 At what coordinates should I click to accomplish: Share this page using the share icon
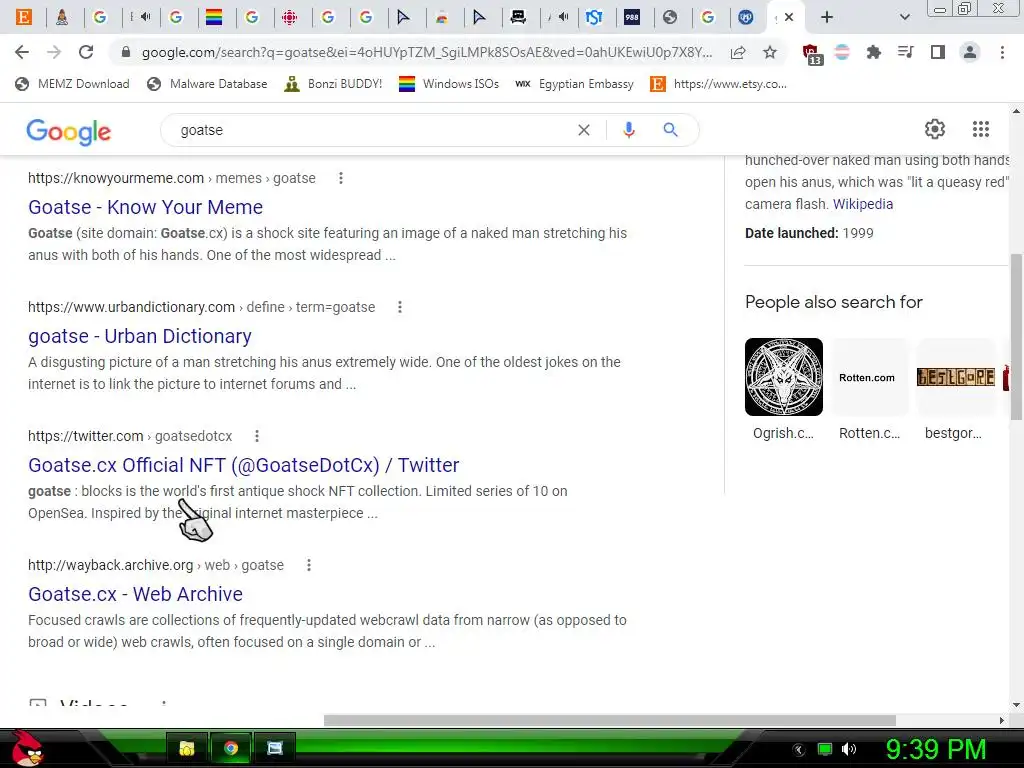pyautogui.click(x=738, y=52)
